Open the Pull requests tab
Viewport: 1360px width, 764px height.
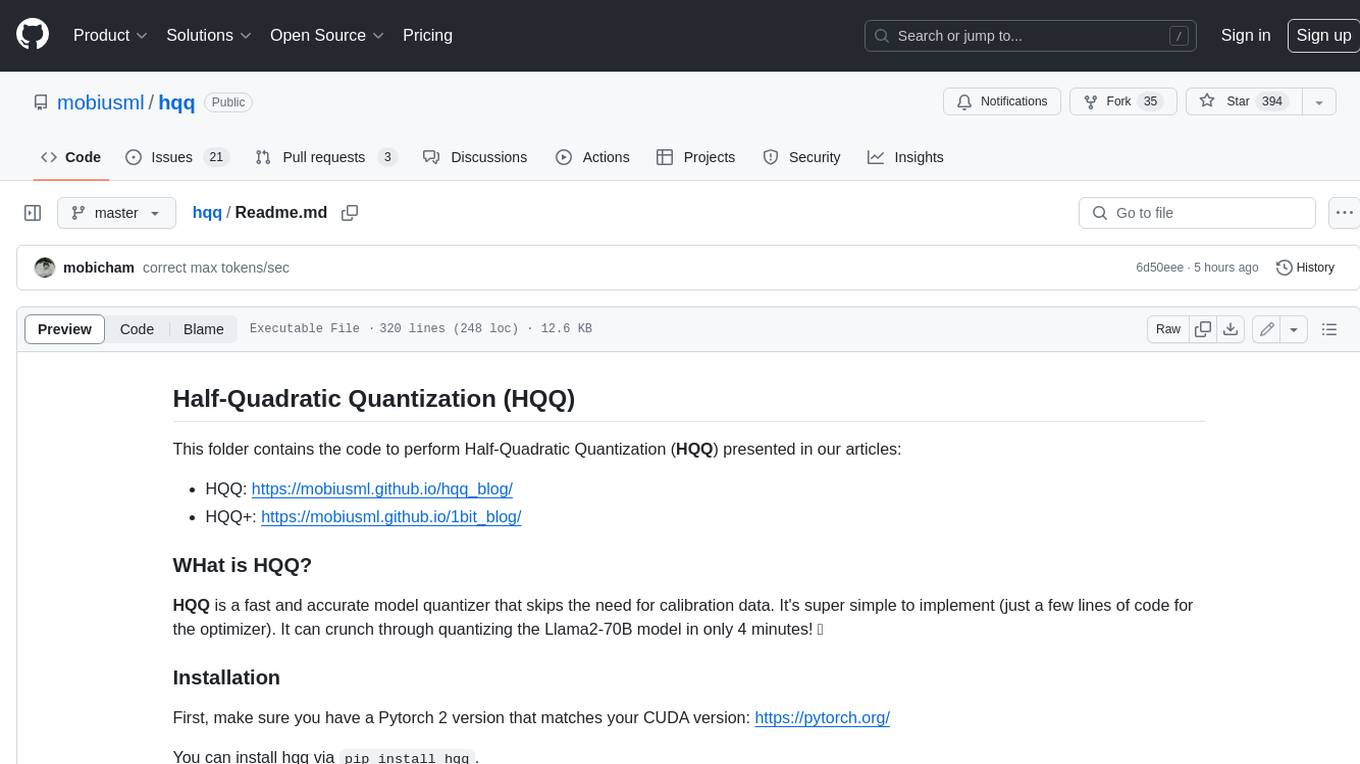pyautogui.click(x=326, y=157)
